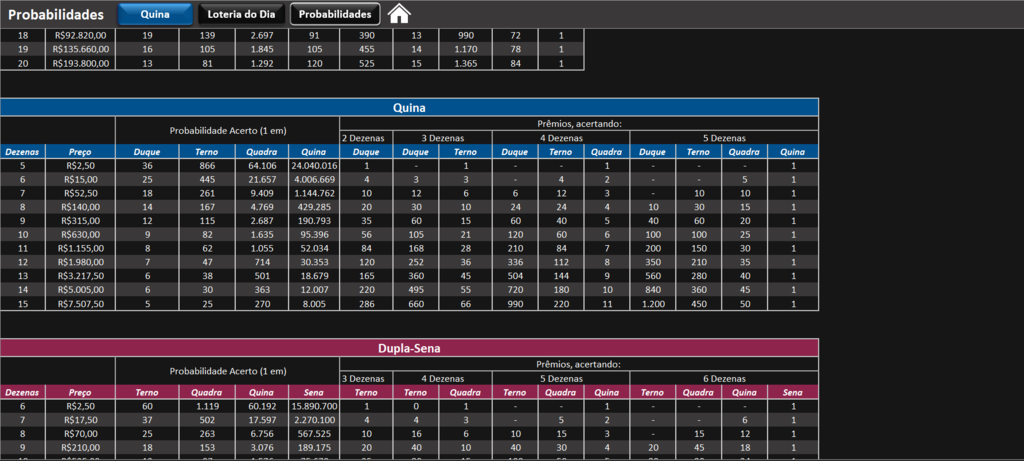Select the 1.200 prize cell in Quina table

point(653,304)
